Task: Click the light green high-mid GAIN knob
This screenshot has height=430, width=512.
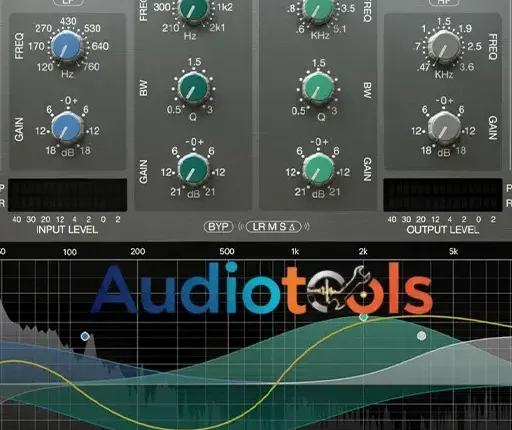Action: point(318,170)
